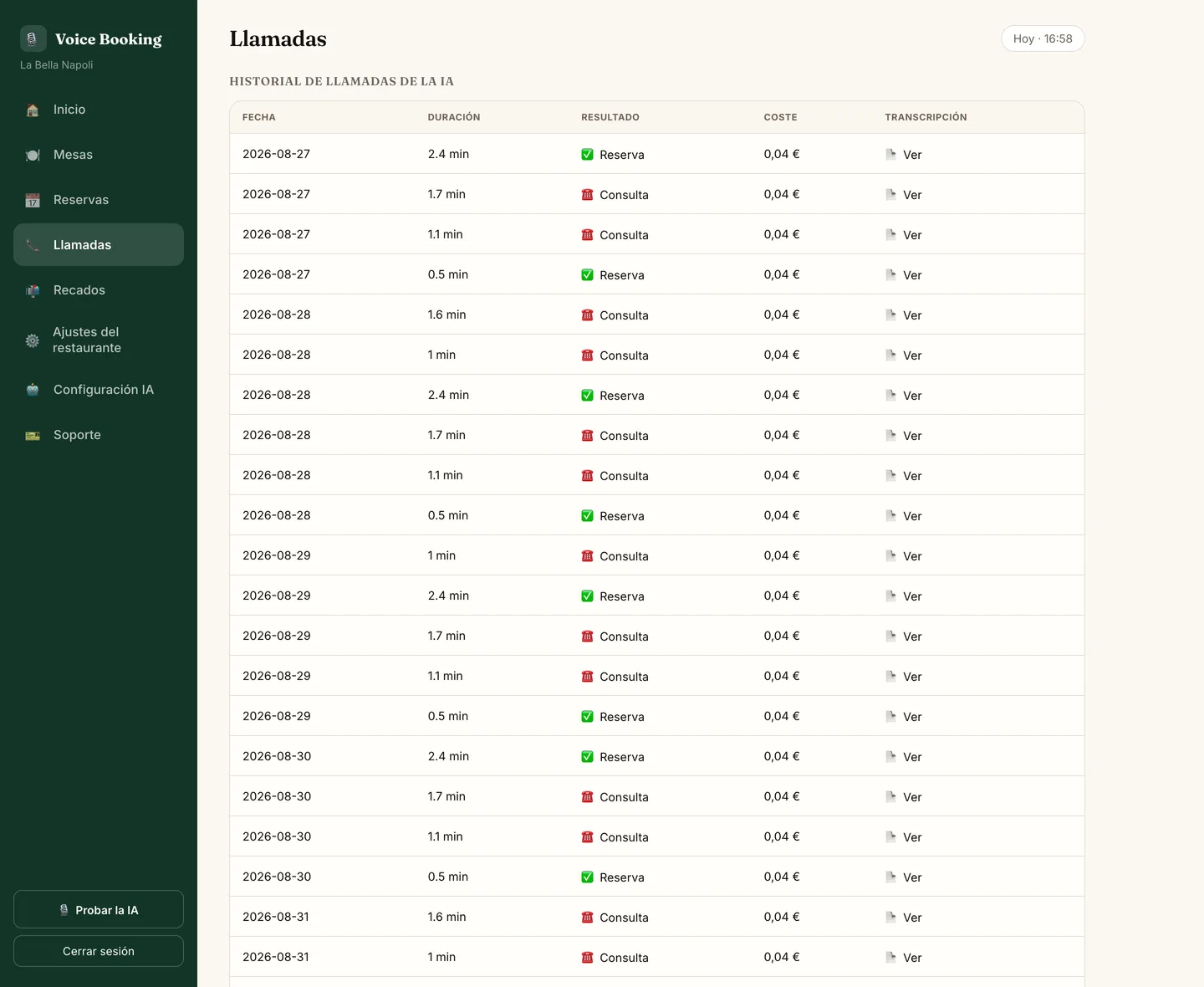Image resolution: width=1204 pixels, height=987 pixels.
Task: Click red phone icon on 2026-08-27 1.7 min row
Action: (587, 195)
